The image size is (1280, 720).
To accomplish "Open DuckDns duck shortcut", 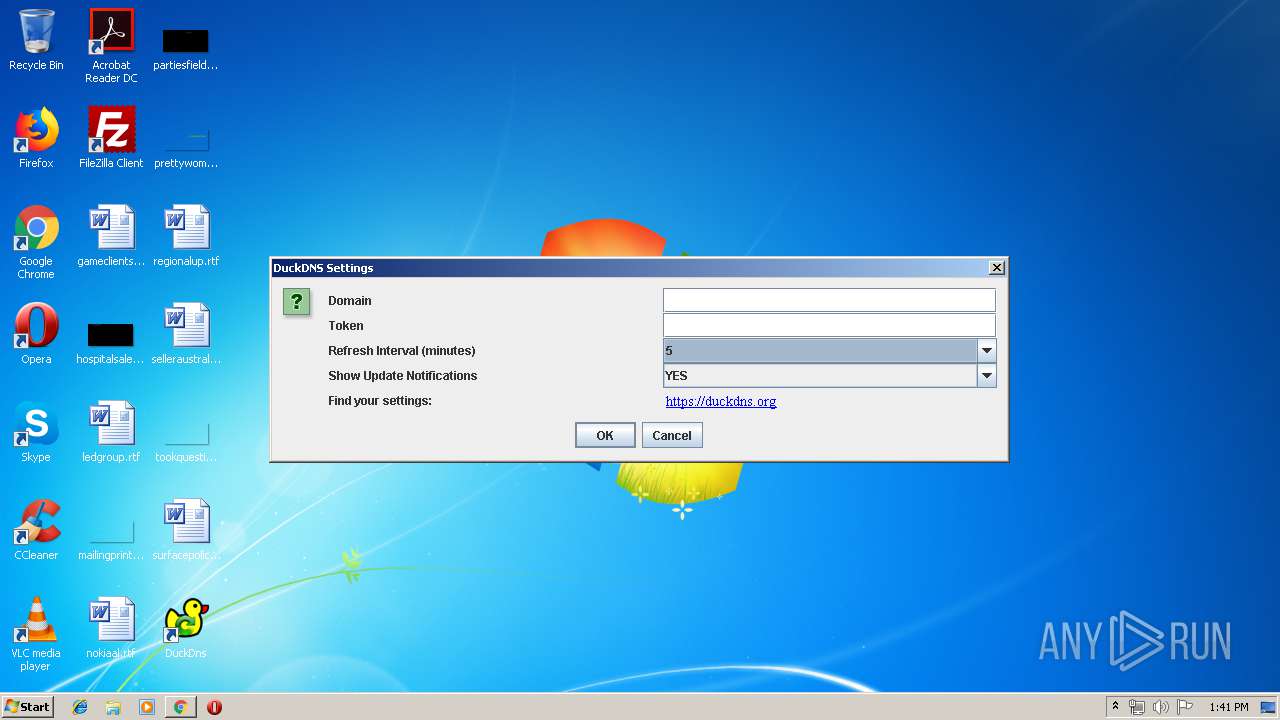I will point(186,628).
